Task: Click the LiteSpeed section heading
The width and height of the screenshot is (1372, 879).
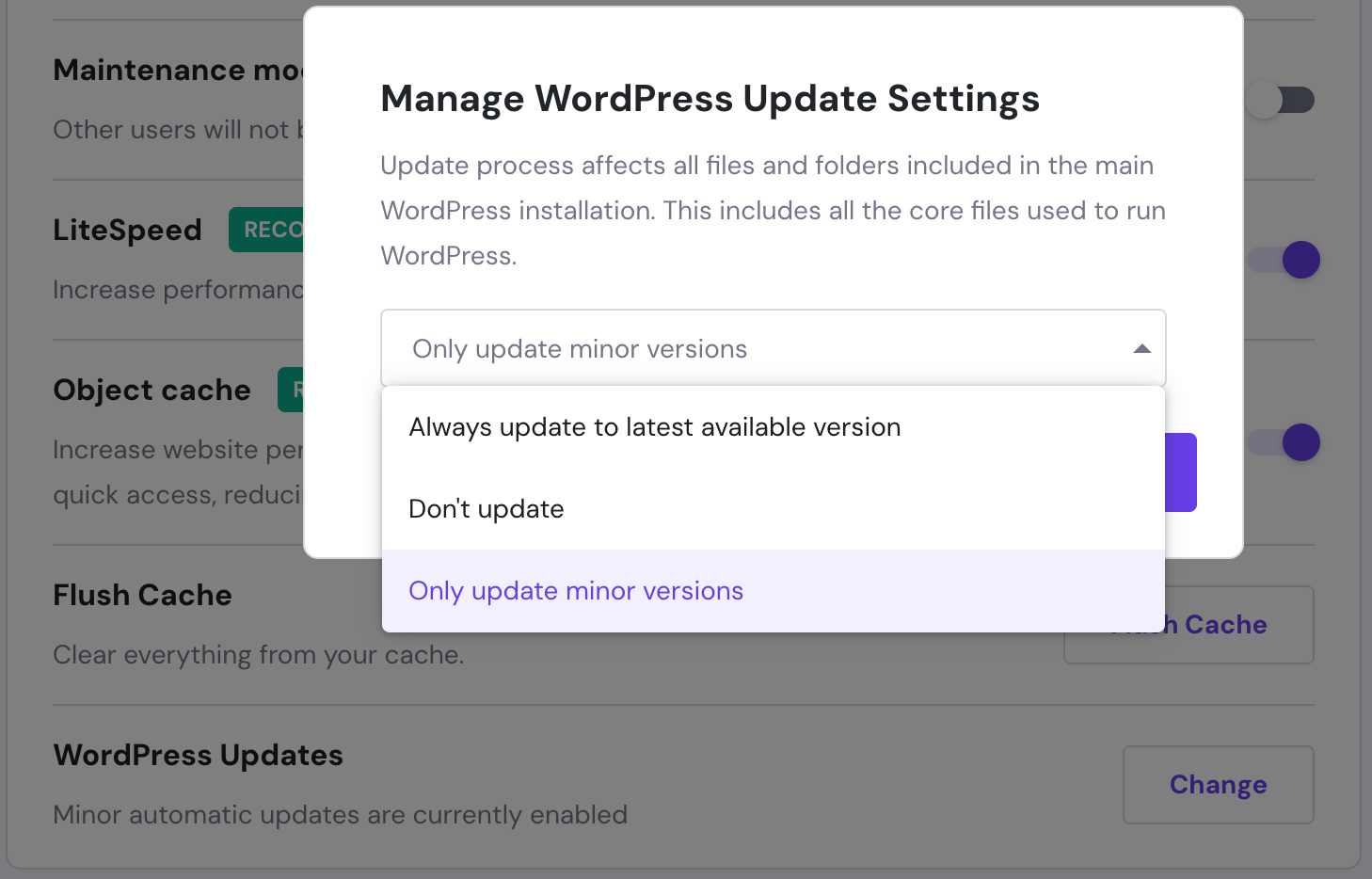Action: [x=128, y=230]
